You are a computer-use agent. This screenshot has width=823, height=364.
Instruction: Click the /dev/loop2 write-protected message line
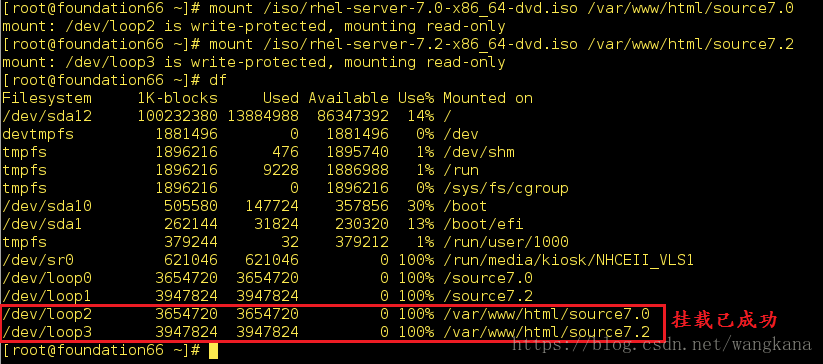[254, 26]
